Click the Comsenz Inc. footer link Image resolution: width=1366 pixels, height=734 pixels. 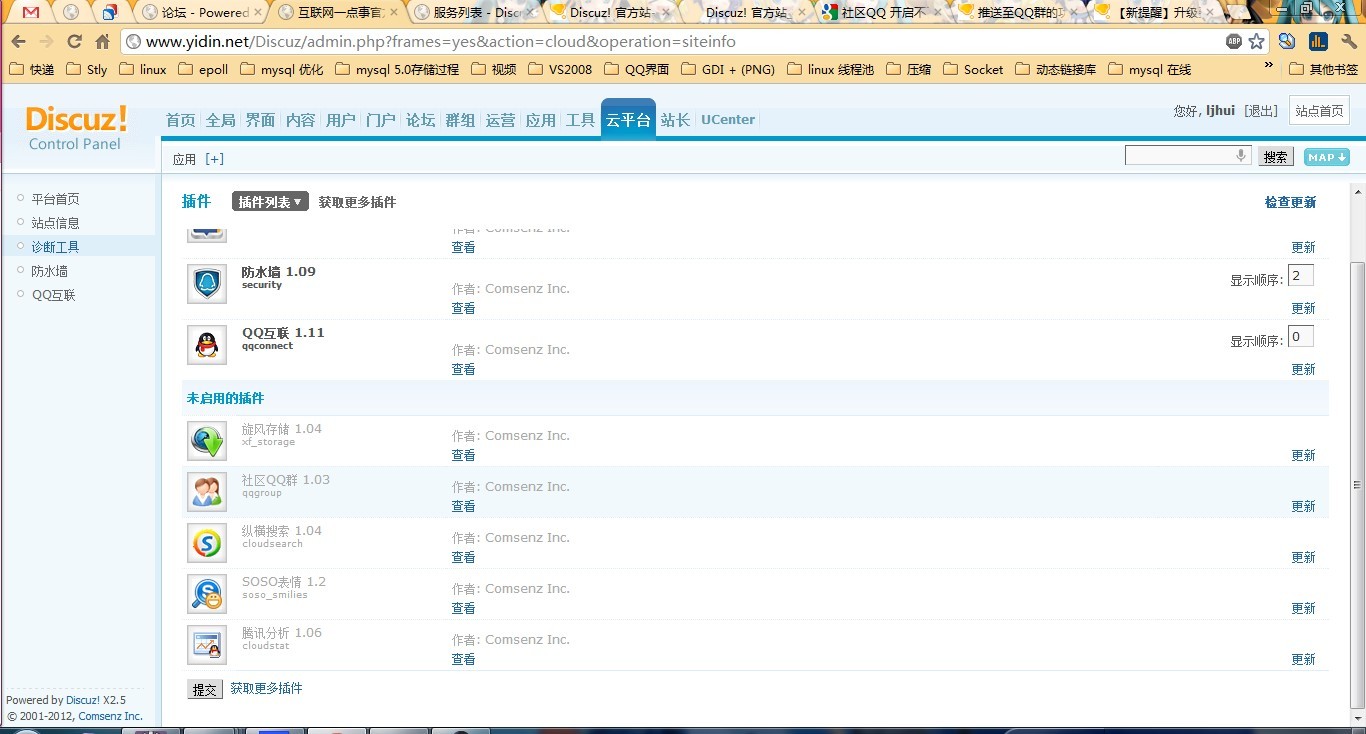click(110, 716)
